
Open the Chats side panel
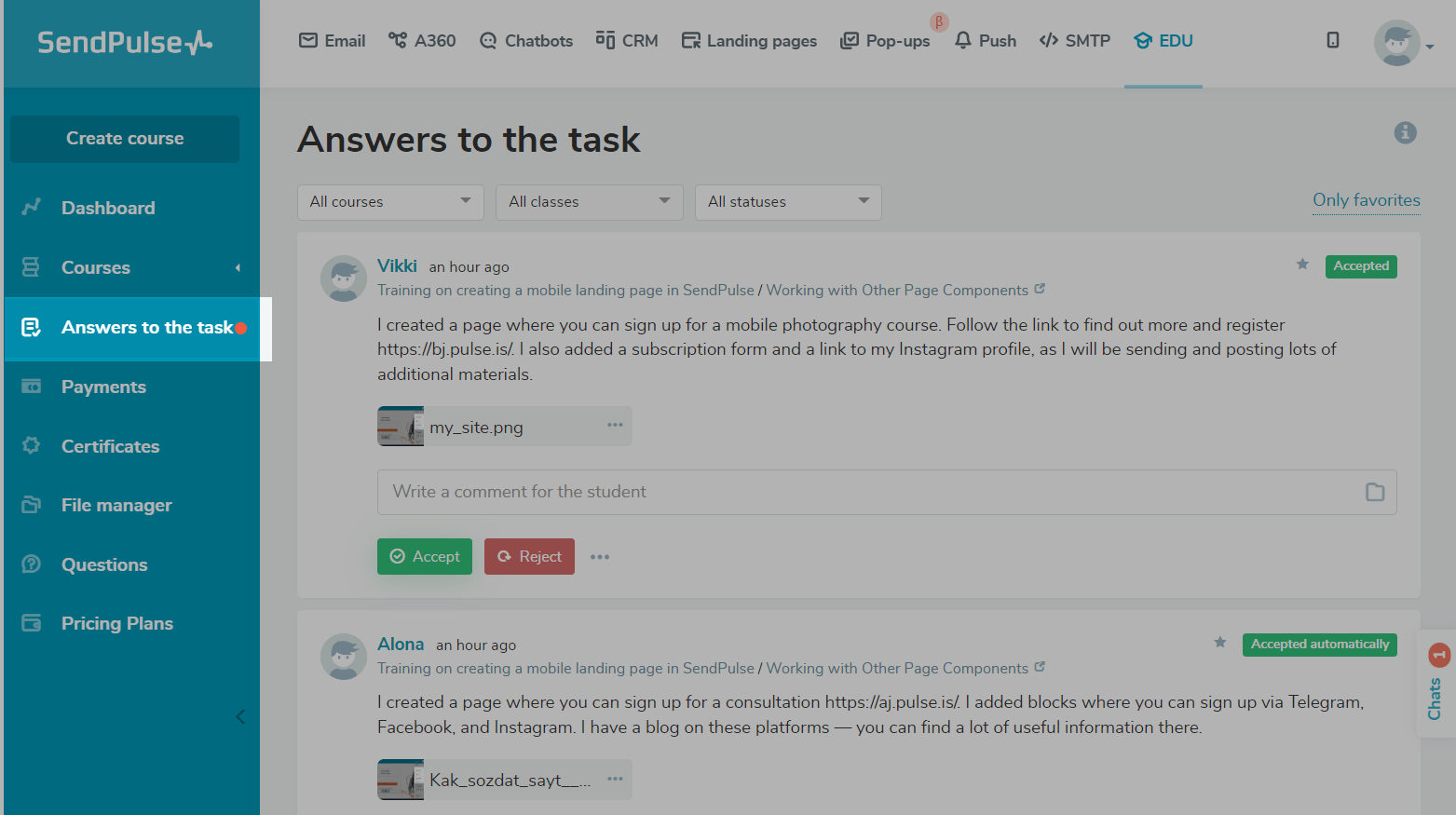[1436, 685]
